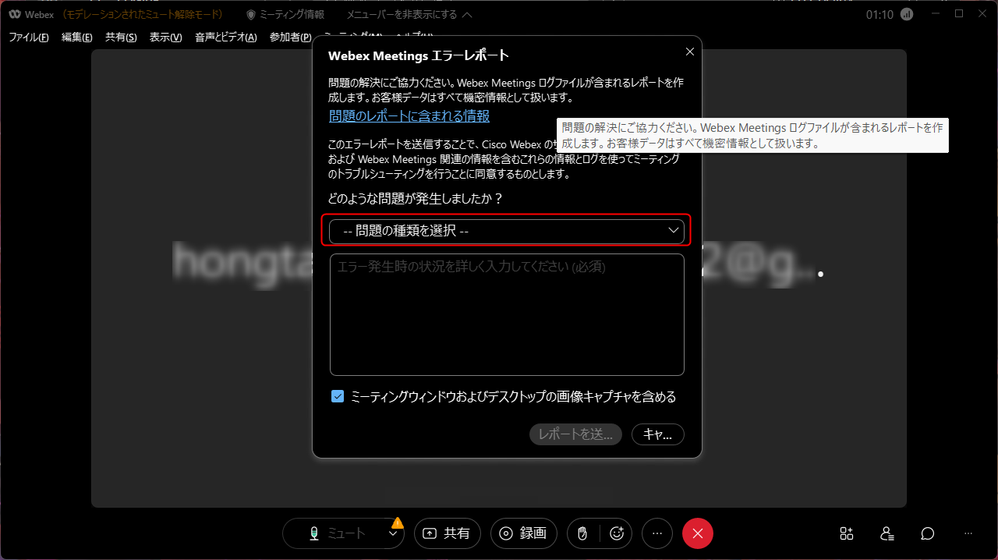Image resolution: width=998 pixels, height=560 pixels.
Task: Click the audio warning triangle icon
Action: 397,523
